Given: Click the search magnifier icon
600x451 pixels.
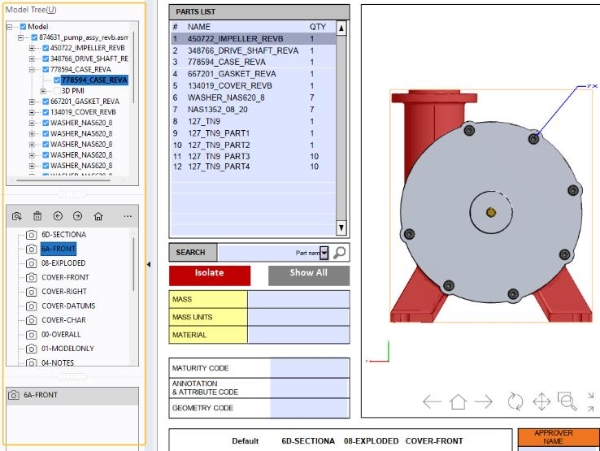Looking at the screenshot, I should (340, 253).
